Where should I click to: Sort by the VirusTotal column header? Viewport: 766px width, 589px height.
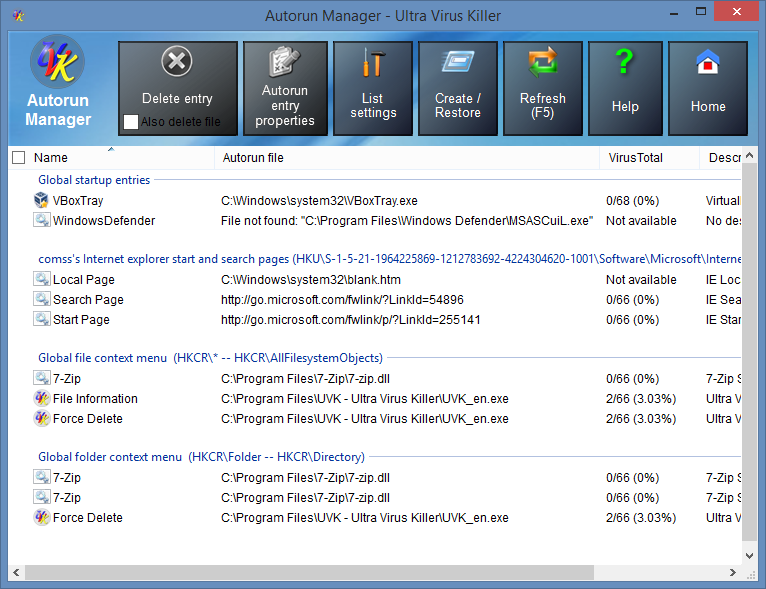pos(635,158)
